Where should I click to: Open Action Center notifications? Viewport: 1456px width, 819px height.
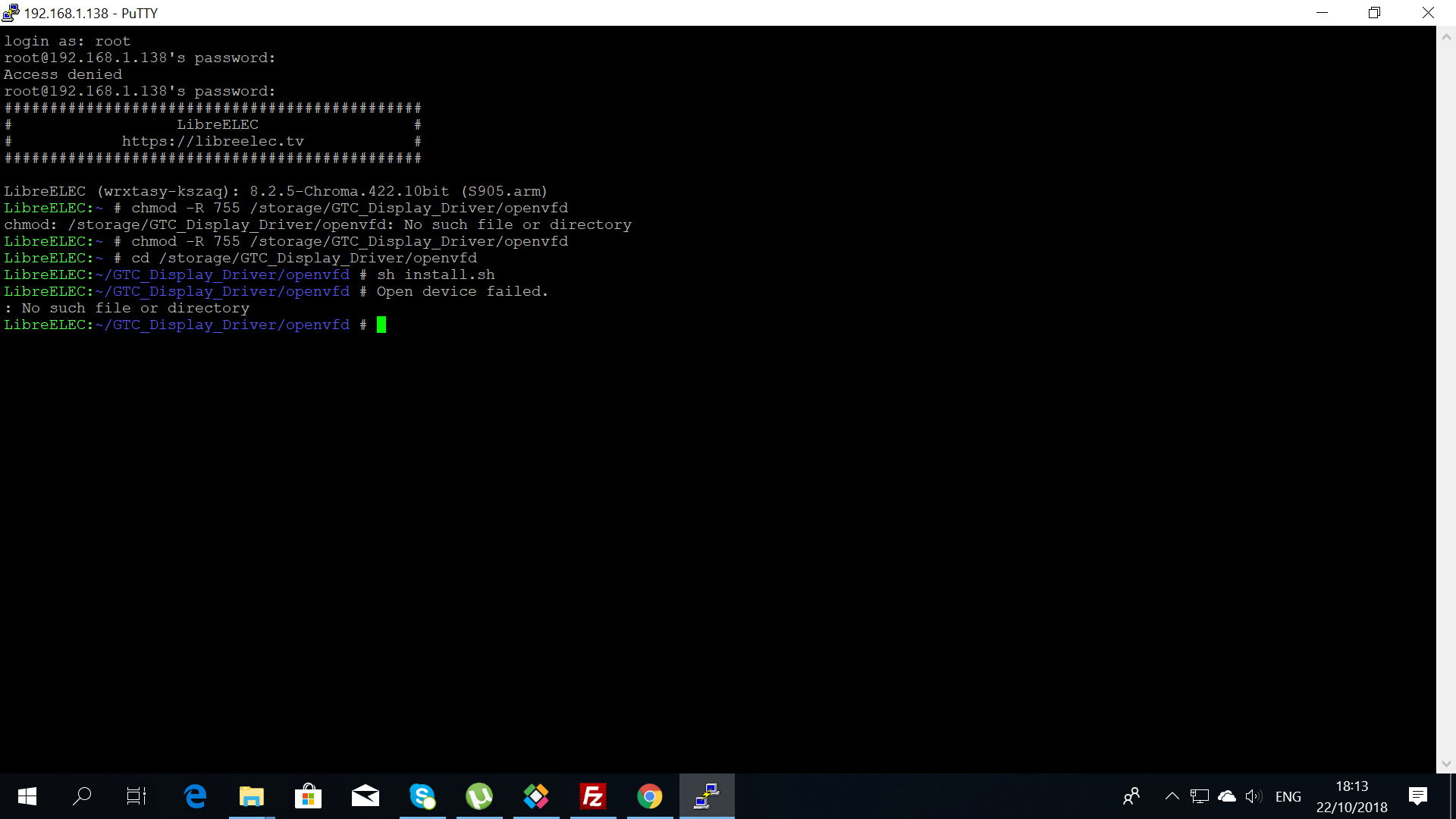click(1417, 796)
